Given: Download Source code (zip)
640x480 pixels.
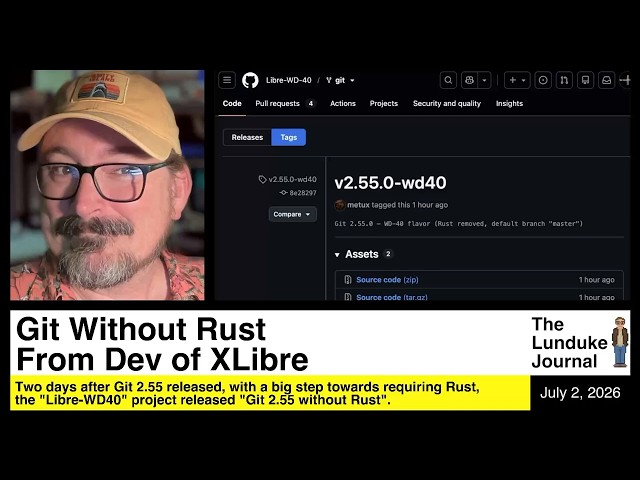Looking at the screenshot, I should pyautogui.click(x=387, y=280).
